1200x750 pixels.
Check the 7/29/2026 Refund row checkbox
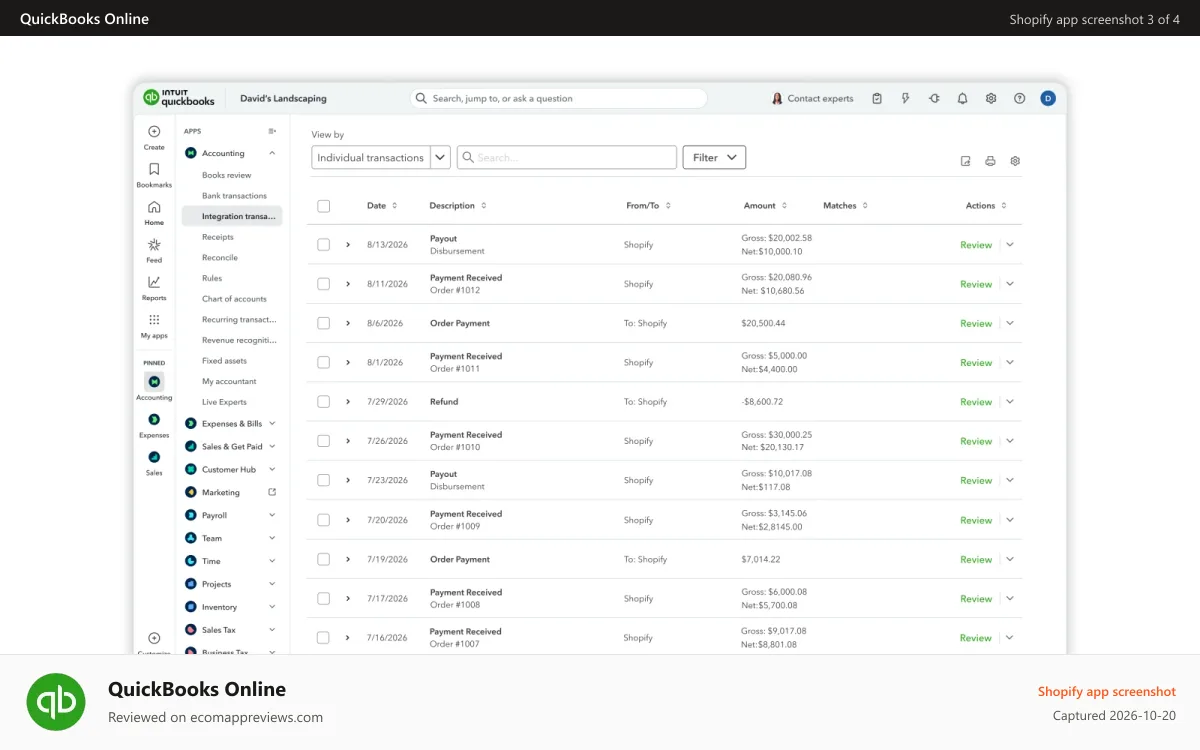click(x=323, y=402)
